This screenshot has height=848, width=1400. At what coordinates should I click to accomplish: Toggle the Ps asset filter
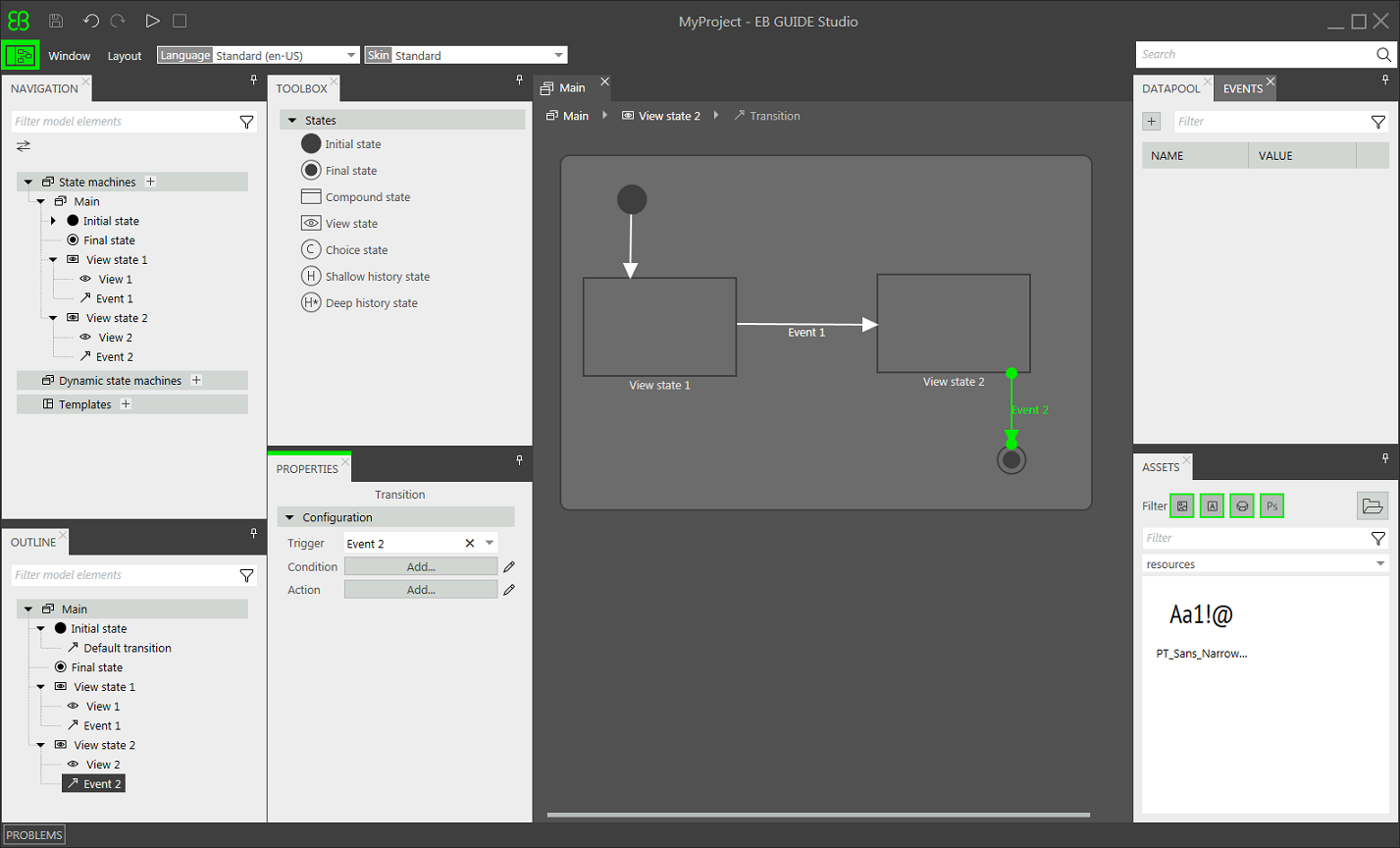pyautogui.click(x=1271, y=506)
